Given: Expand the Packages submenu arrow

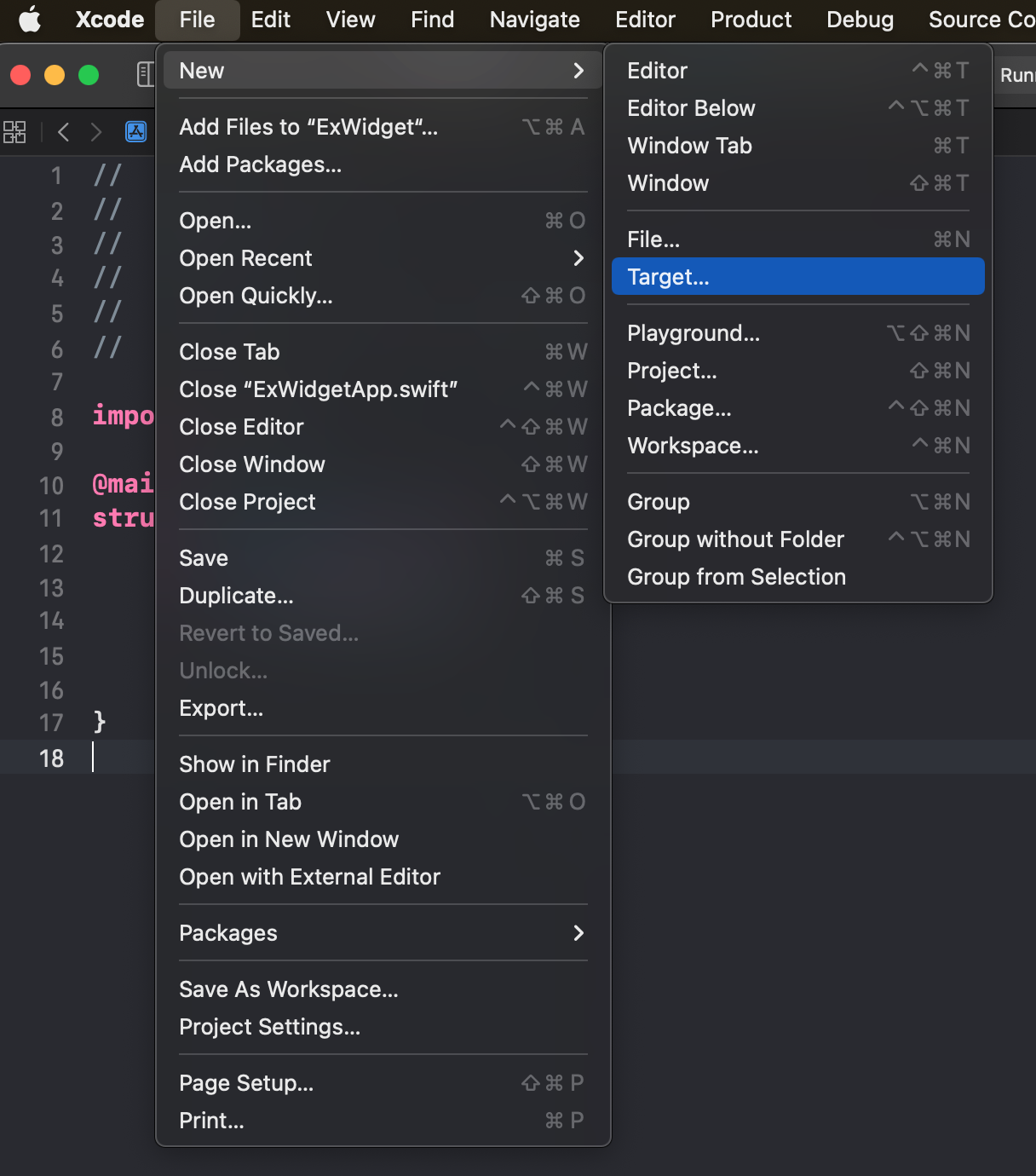Looking at the screenshot, I should tap(578, 932).
